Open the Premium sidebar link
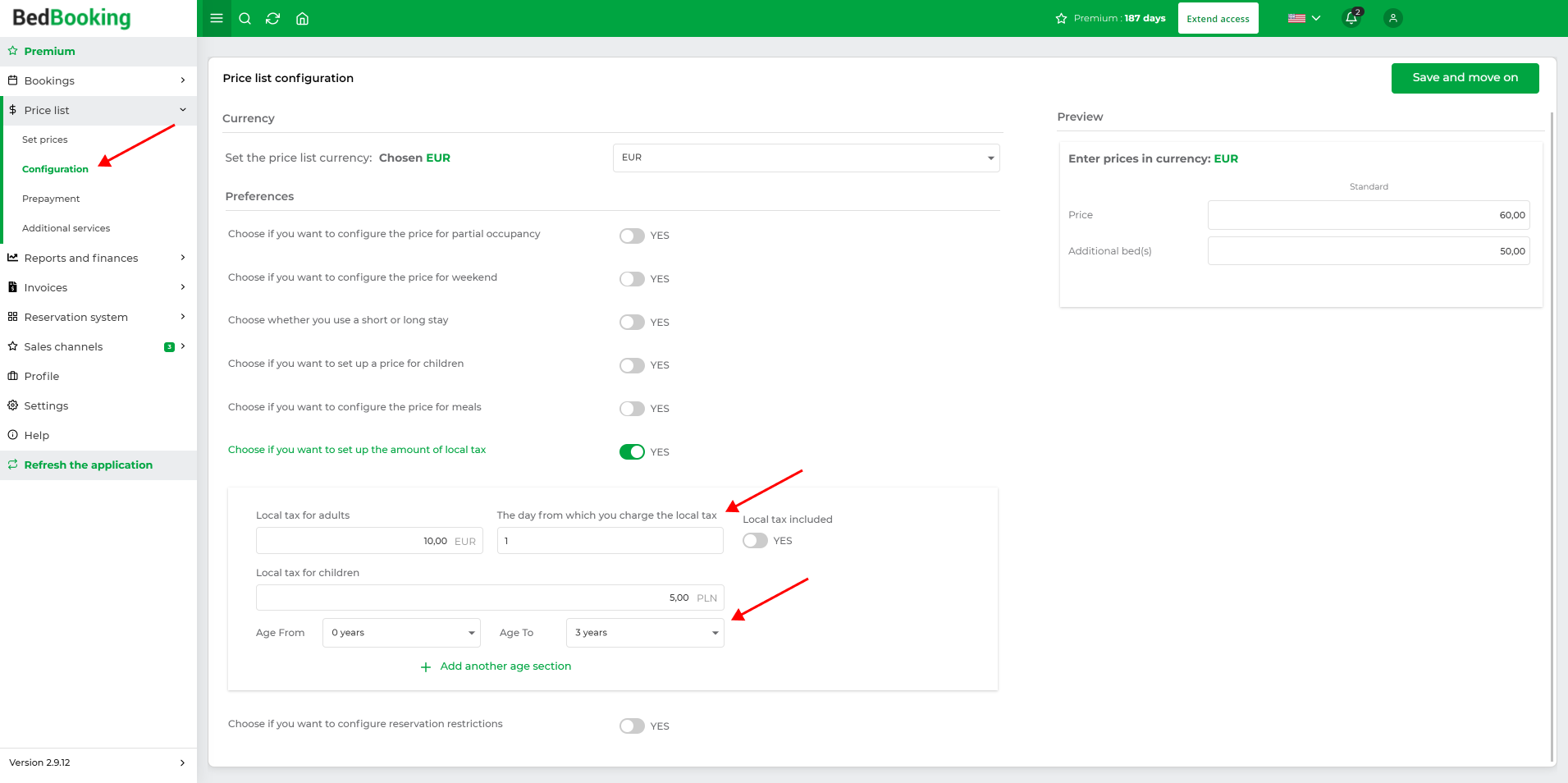This screenshot has width=1568, height=783. point(49,51)
